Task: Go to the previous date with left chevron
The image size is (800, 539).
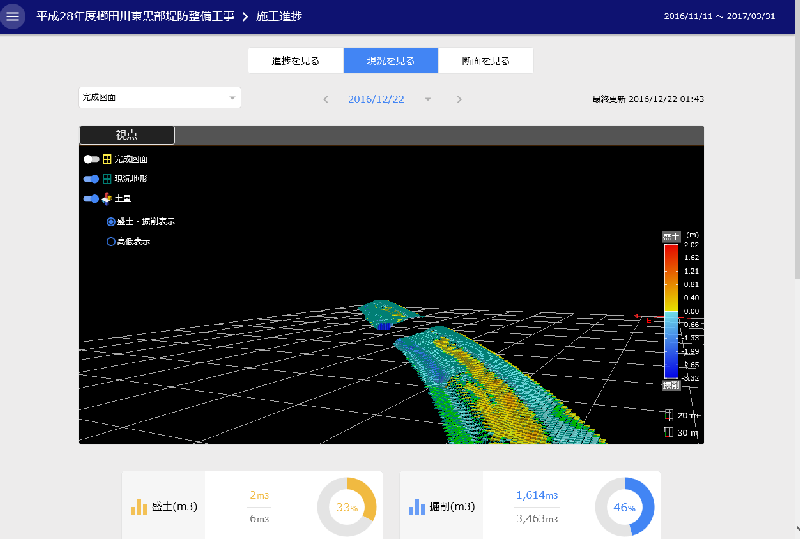Action: 325,99
